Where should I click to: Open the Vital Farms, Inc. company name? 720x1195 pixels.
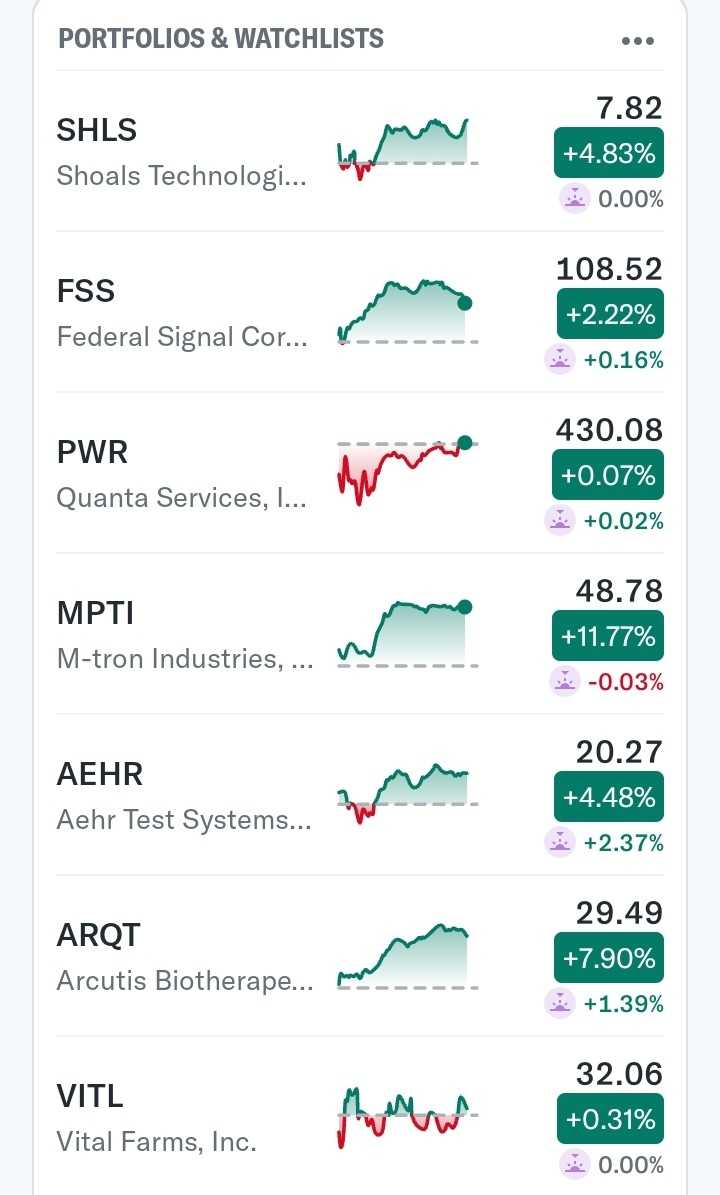pyautogui.click(x=157, y=1141)
